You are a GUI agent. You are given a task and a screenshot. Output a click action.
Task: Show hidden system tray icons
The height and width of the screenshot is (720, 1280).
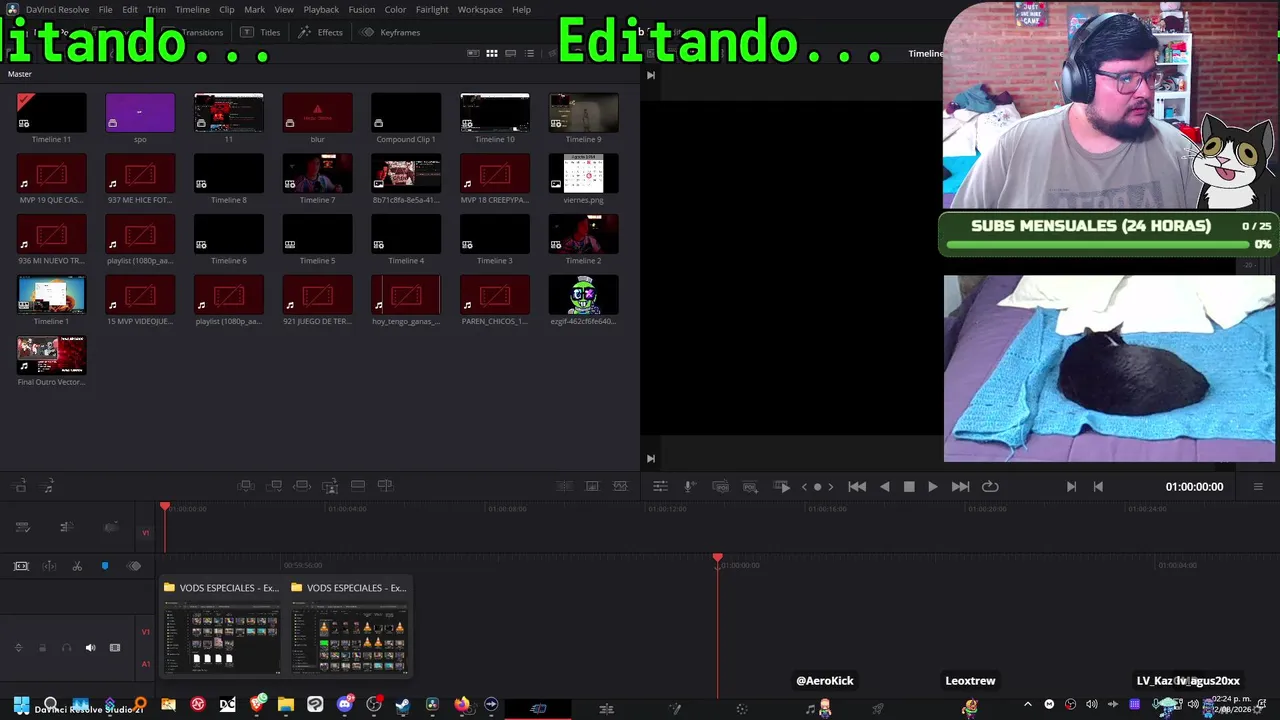point(1027,704)
